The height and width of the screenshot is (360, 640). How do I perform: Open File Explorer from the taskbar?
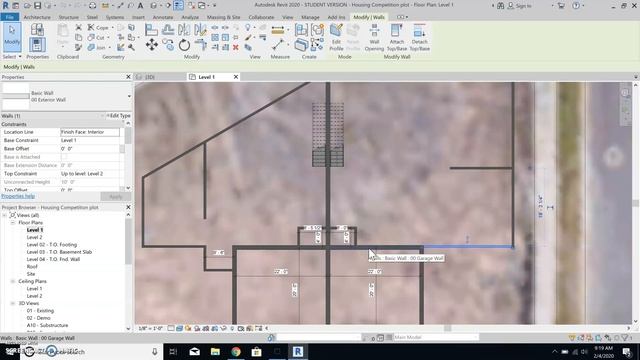click(215, 351)
